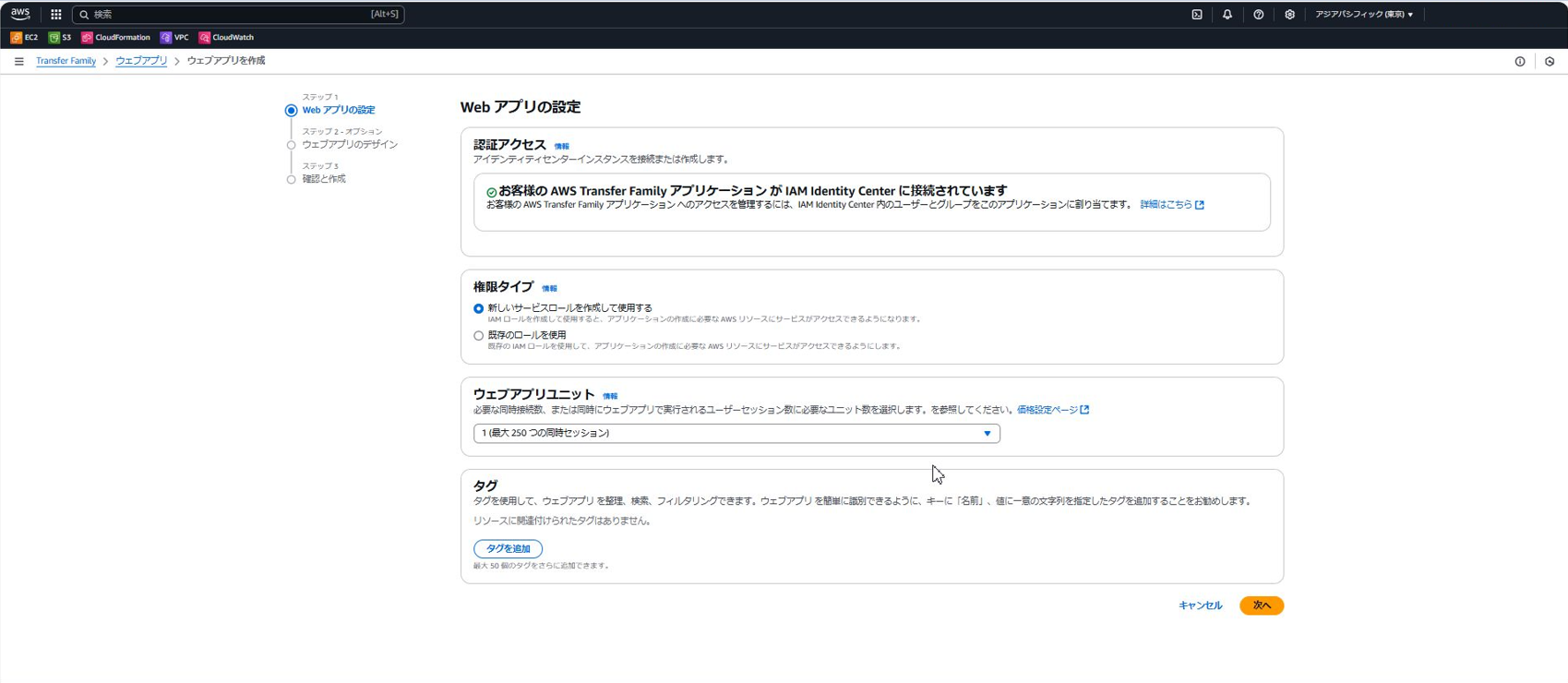Open the EC2 favorite shortcut

coord(24,38)
